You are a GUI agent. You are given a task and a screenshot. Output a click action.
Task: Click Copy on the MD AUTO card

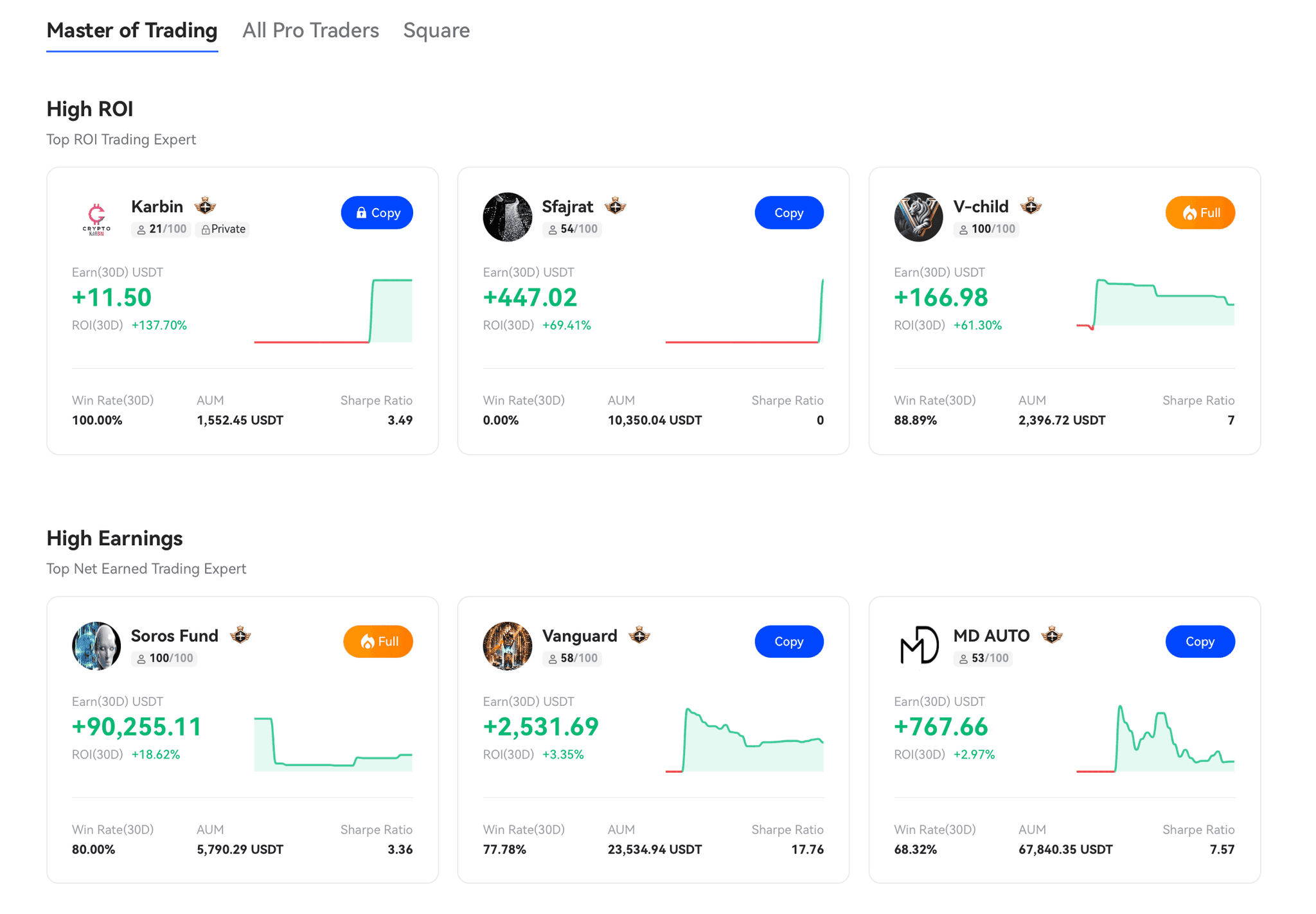[1200, 641]
